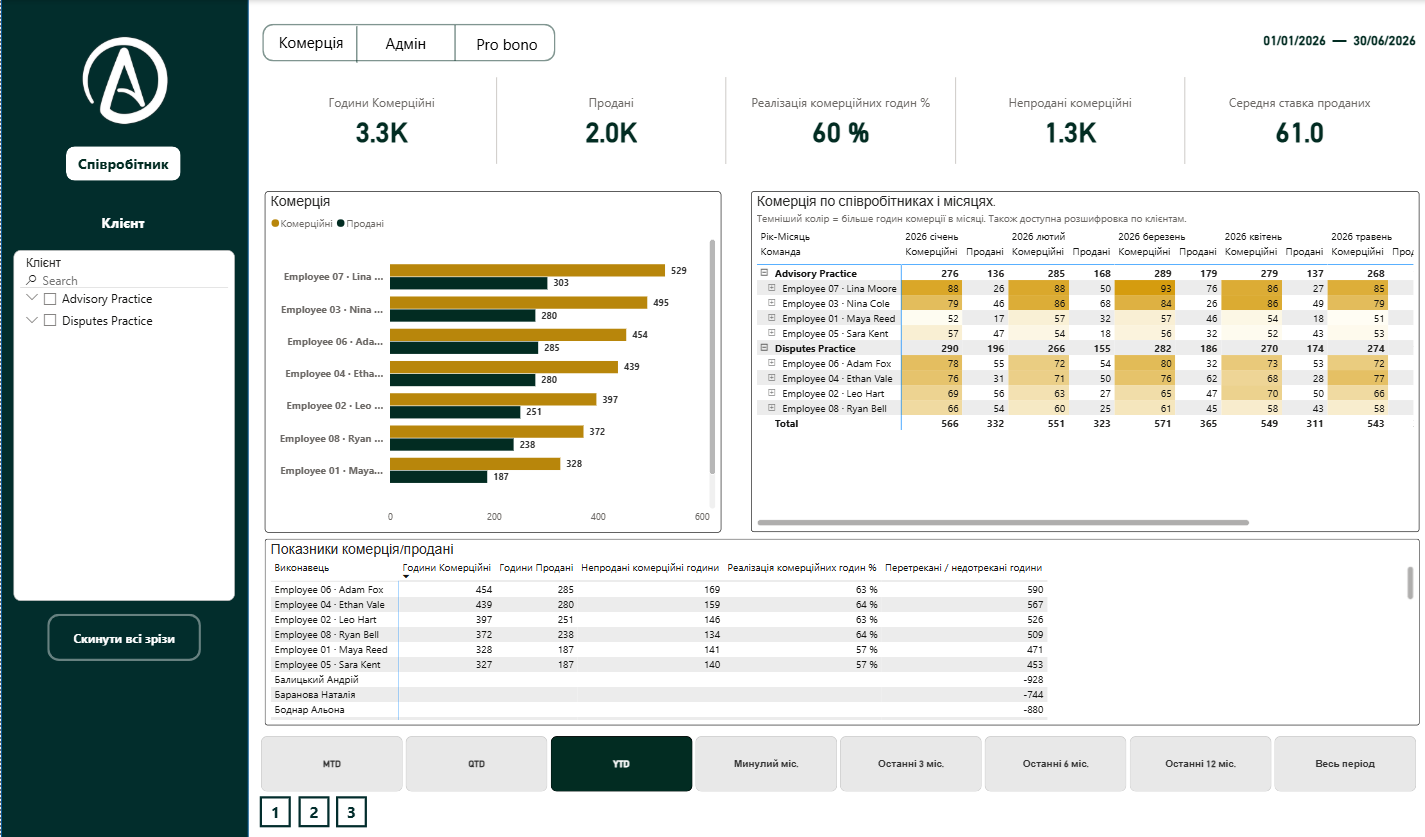1425x837 pixels.
Task: Select the Балицький Андрій table row
Action: [x=660, y=680]
